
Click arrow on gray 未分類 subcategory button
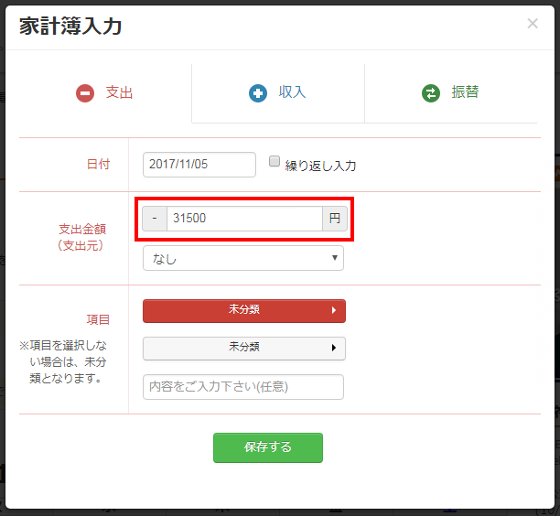tap(334, 347)
